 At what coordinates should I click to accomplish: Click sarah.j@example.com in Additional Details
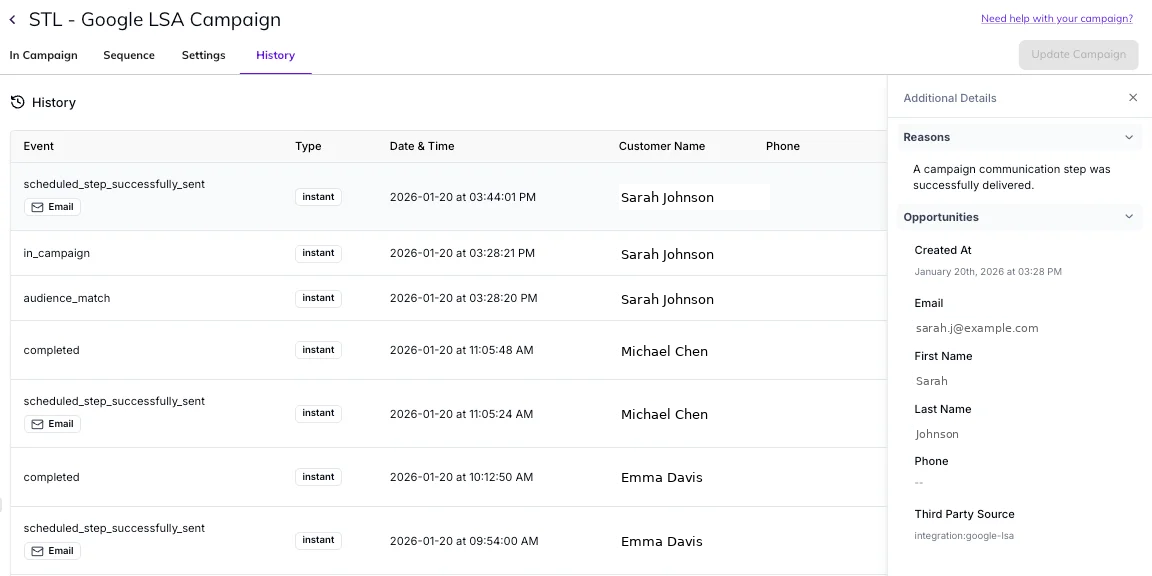coord(976,328)
